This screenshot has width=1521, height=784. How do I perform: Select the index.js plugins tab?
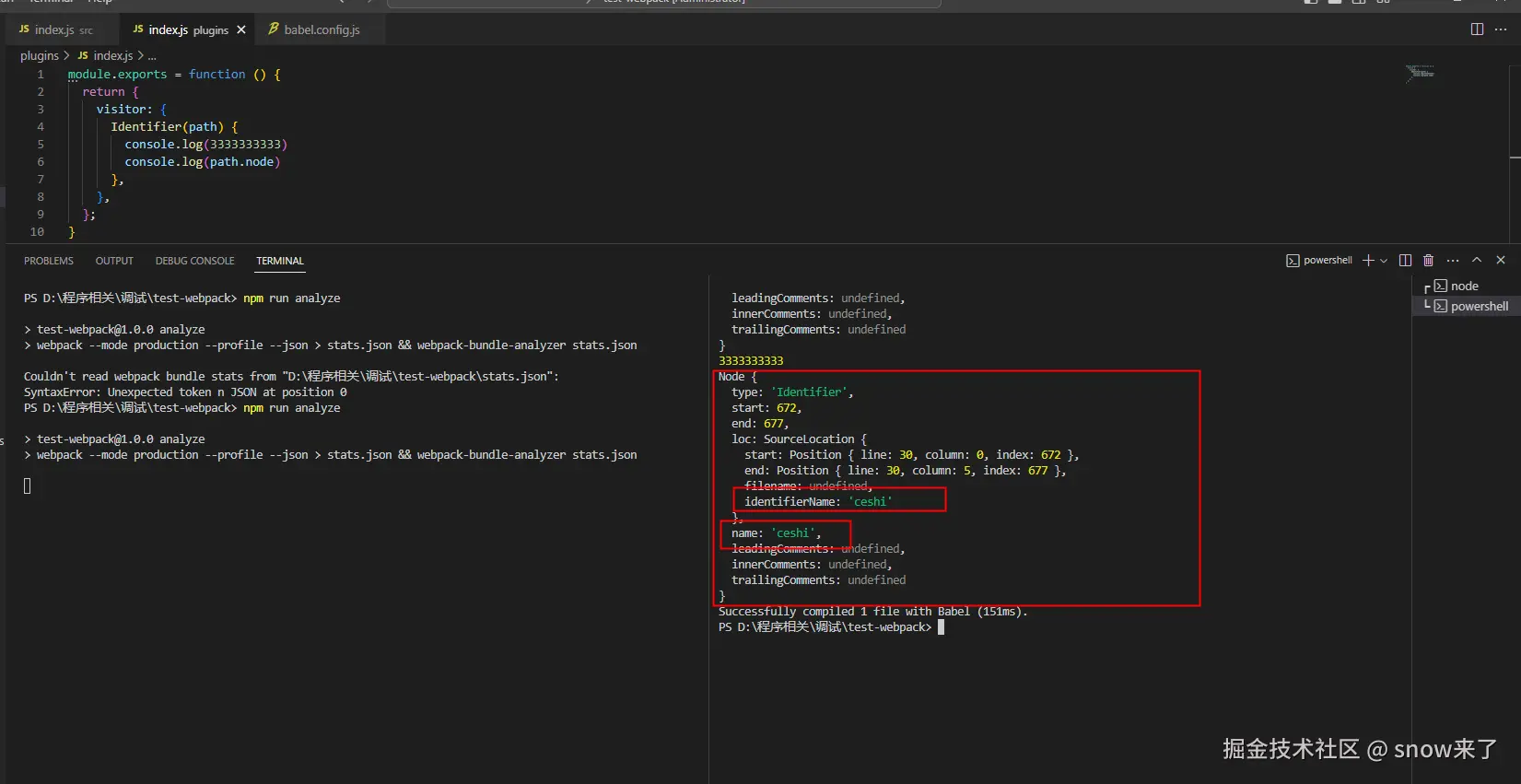pyautogui.click(x=188, y=29)
